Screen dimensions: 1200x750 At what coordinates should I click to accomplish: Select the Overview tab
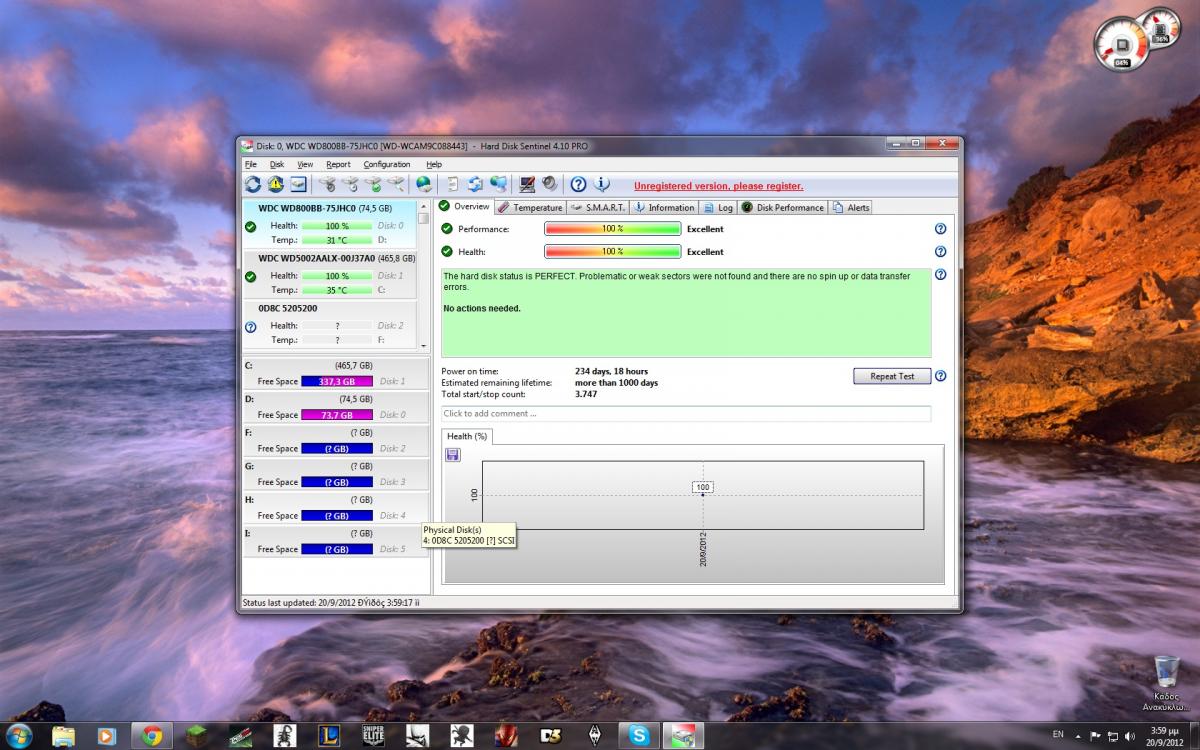(465, 206)
